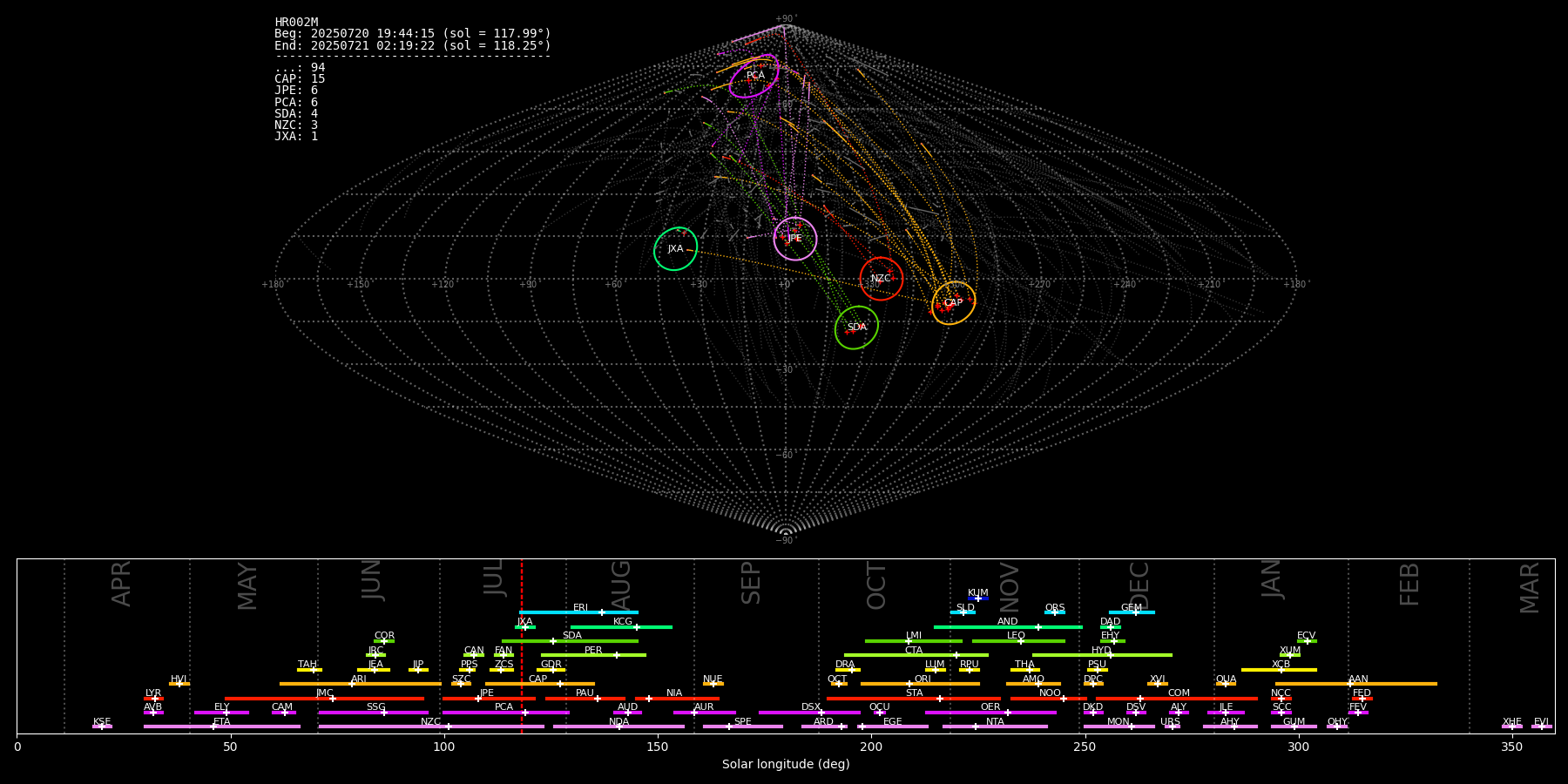Select the 300 tick on solar longitude axis

point(1298,747)
